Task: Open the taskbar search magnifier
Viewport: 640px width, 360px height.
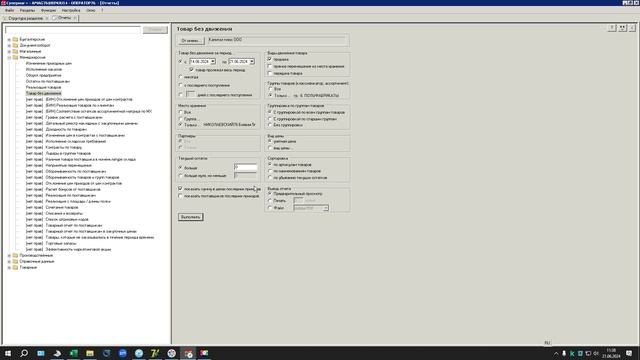Action: click(x=24, y=353)
